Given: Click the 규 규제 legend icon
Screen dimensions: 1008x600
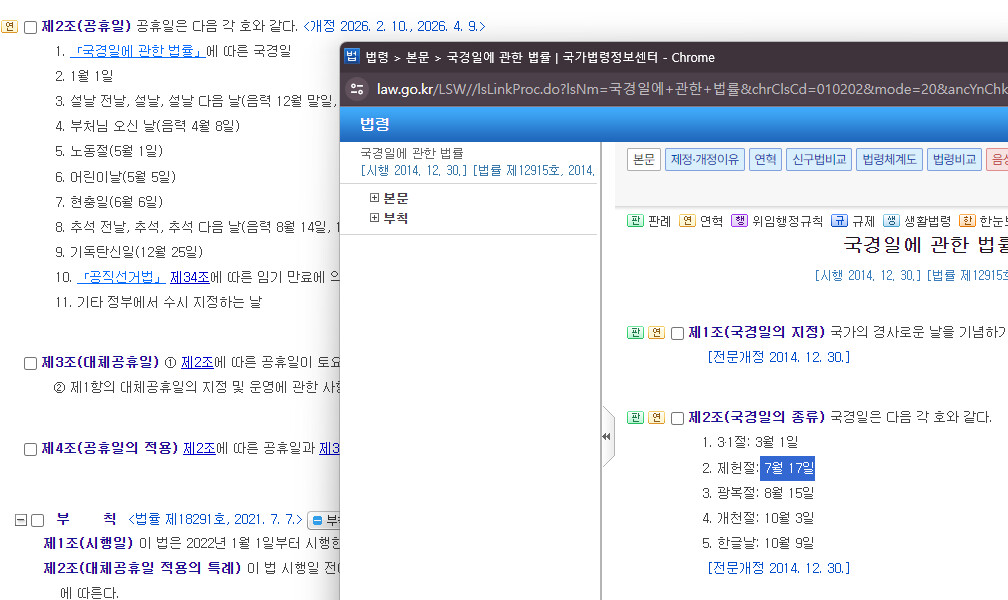Looking at the screenshot, I should click(840, 221).
